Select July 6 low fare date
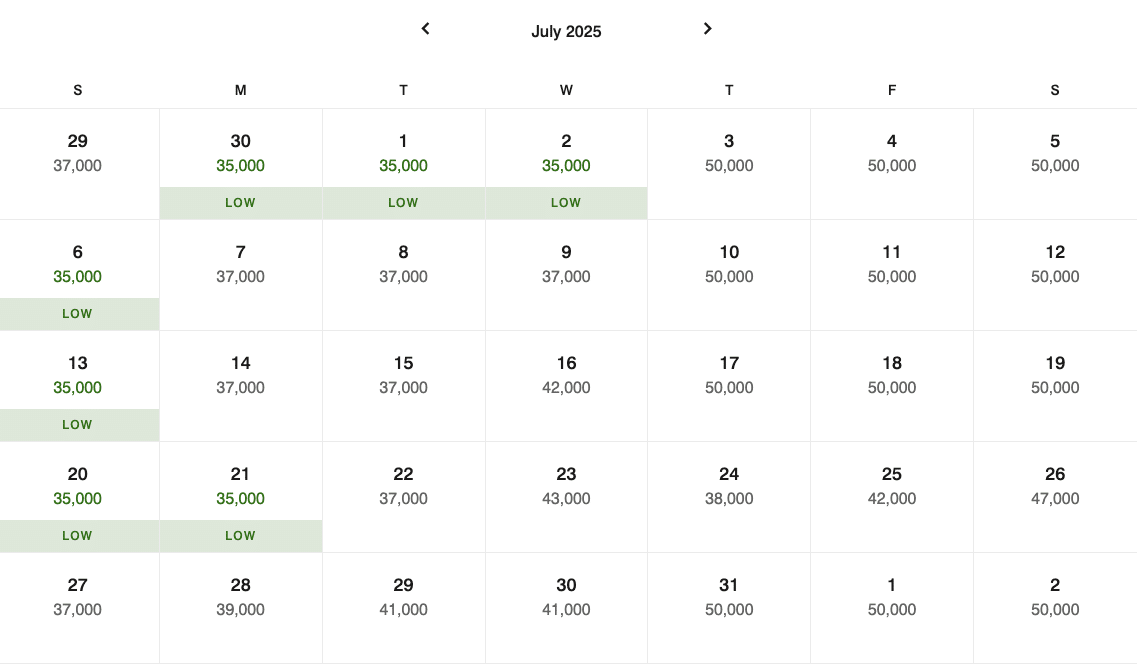This screenshot has height=669, width=1137. pyautogui.click(x=78, y=275)
